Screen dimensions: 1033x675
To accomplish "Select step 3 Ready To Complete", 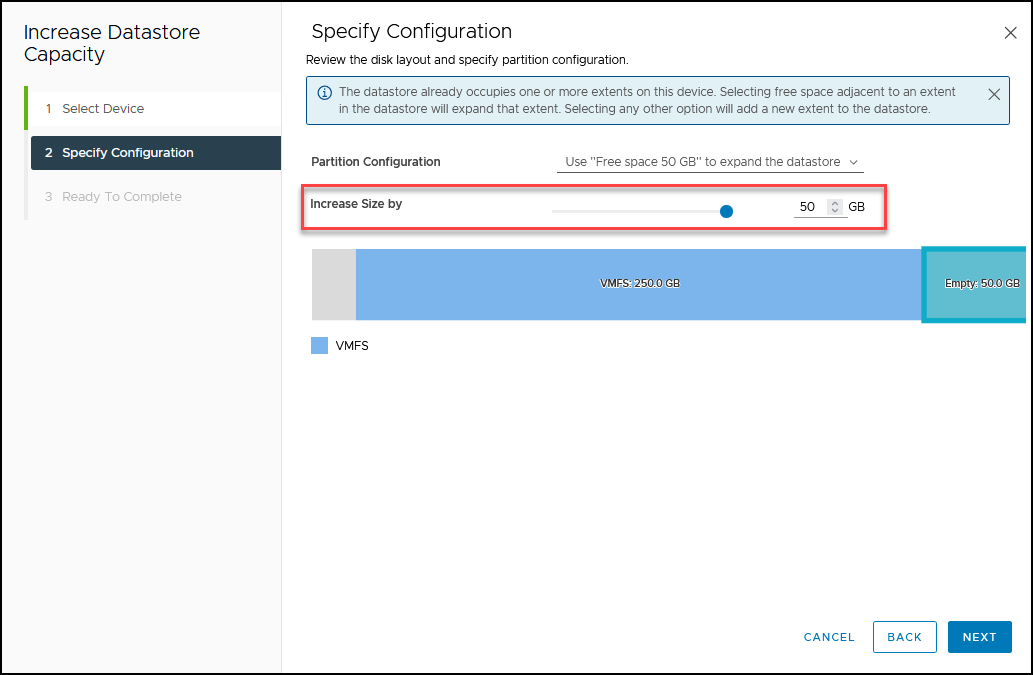I will [x=155, y=197].
